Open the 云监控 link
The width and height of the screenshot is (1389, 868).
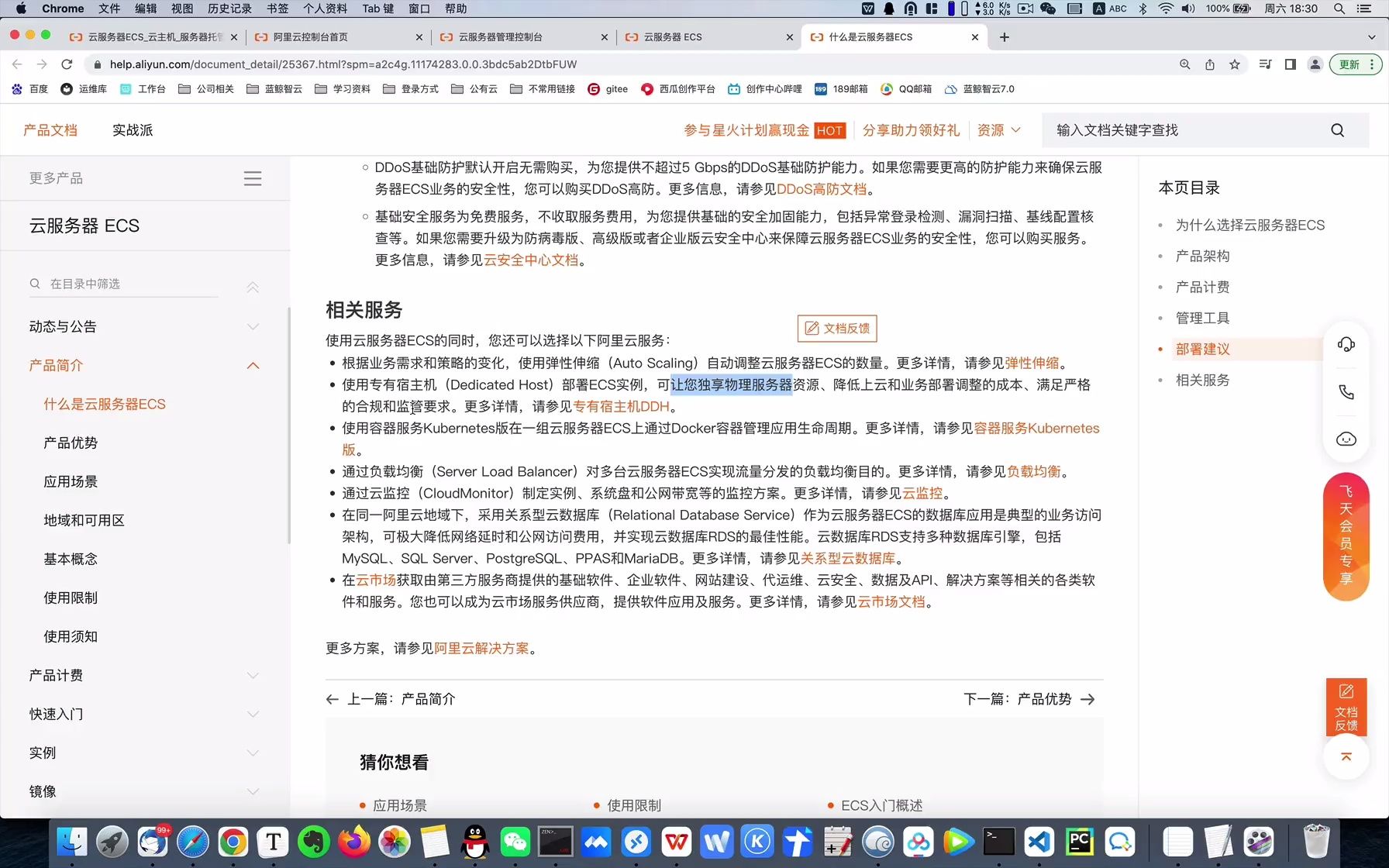(922, 493)
